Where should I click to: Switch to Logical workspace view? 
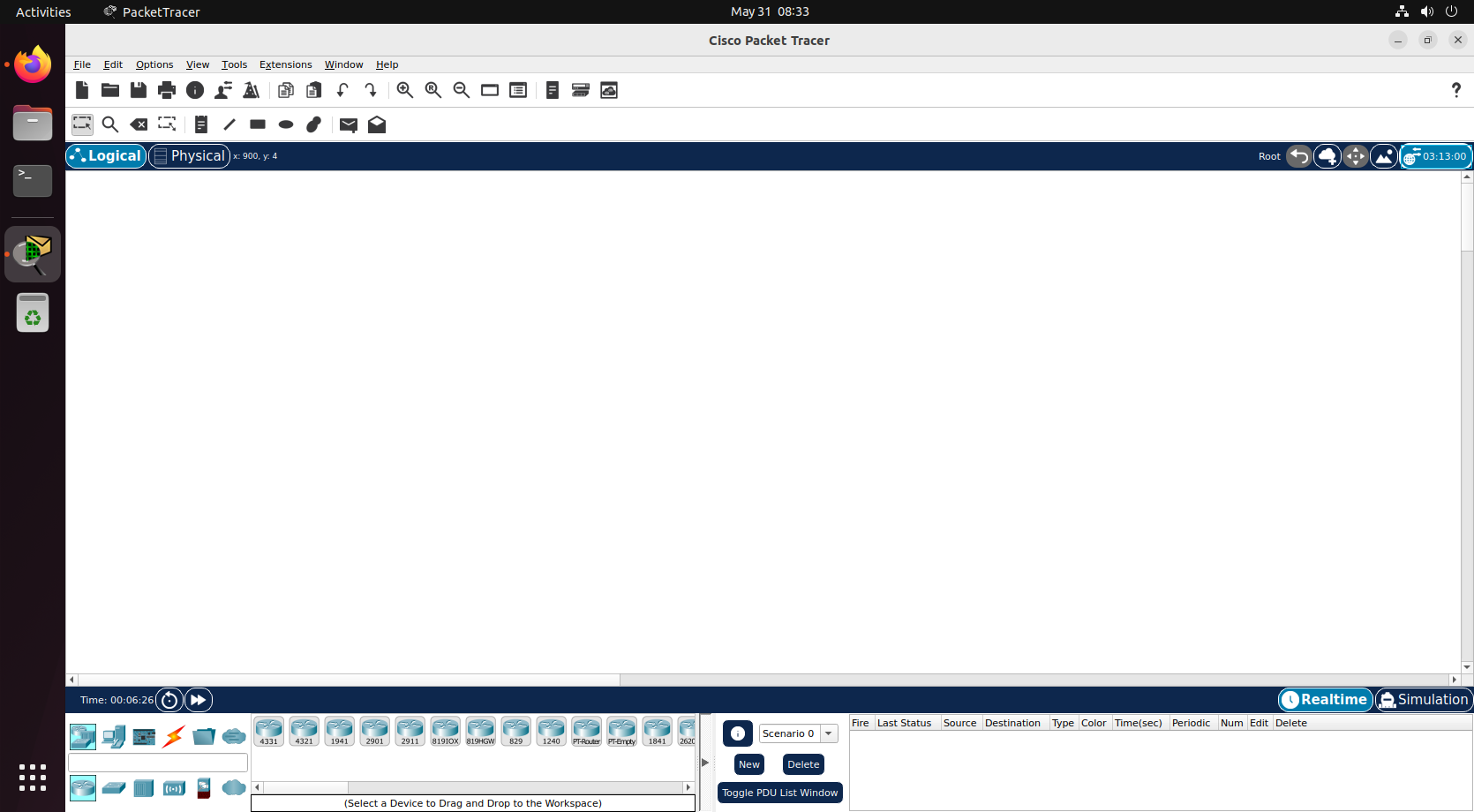106,156
